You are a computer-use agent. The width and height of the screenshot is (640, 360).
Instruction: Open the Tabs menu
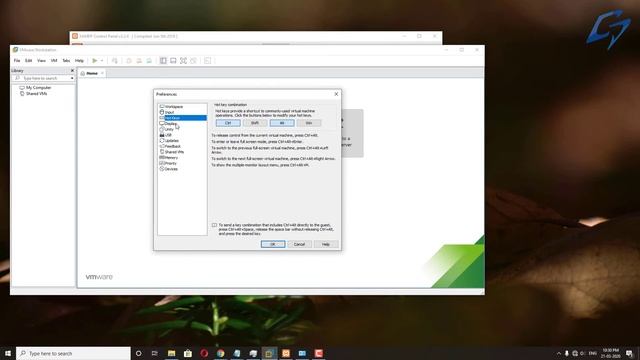click(x=66, y=60)
